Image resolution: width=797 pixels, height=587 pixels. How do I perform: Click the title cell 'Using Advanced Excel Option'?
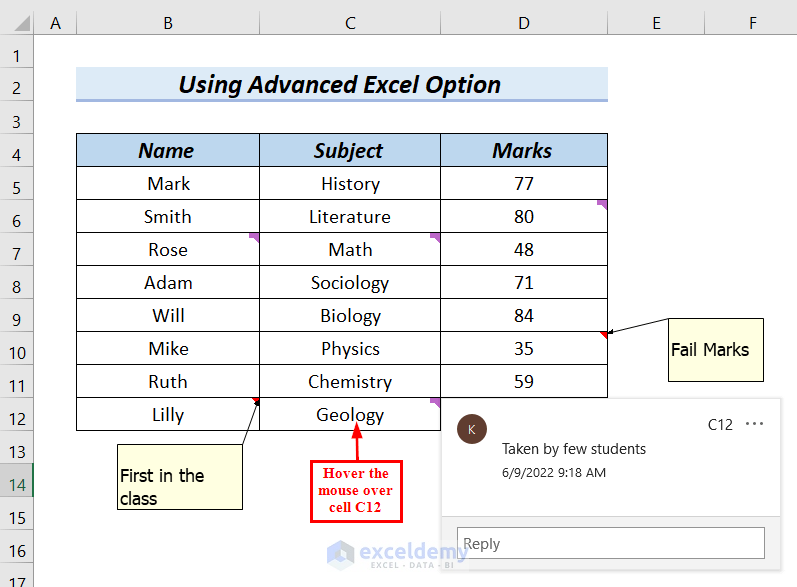tap(342, 84)
